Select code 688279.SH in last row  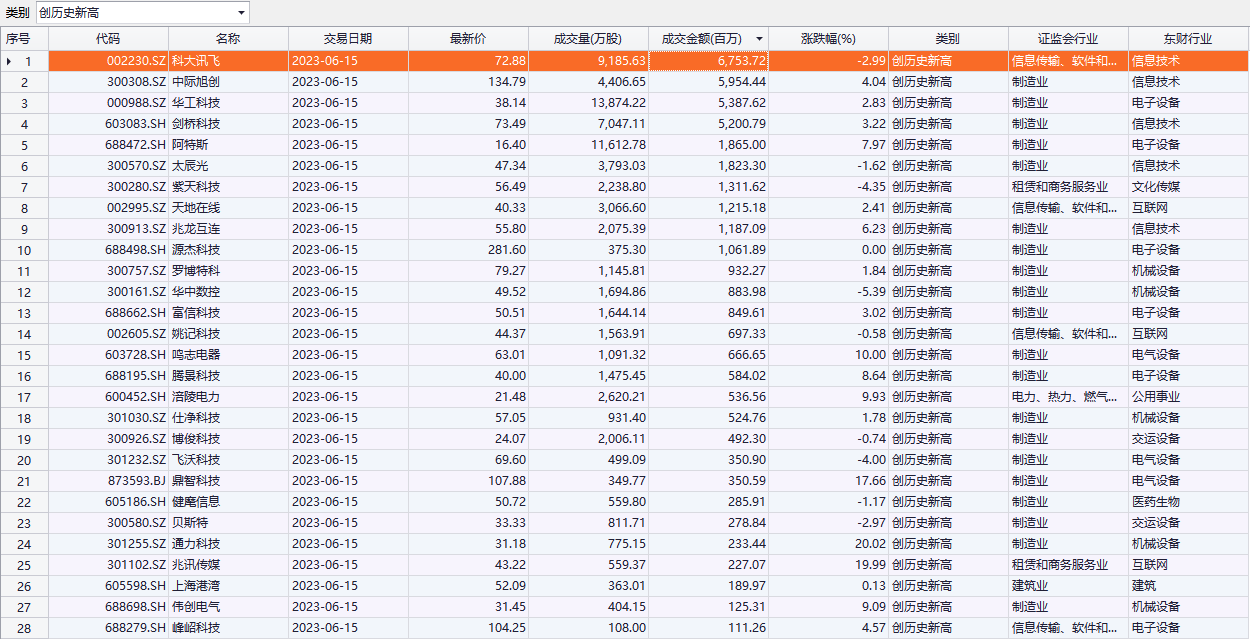point(108,628)
